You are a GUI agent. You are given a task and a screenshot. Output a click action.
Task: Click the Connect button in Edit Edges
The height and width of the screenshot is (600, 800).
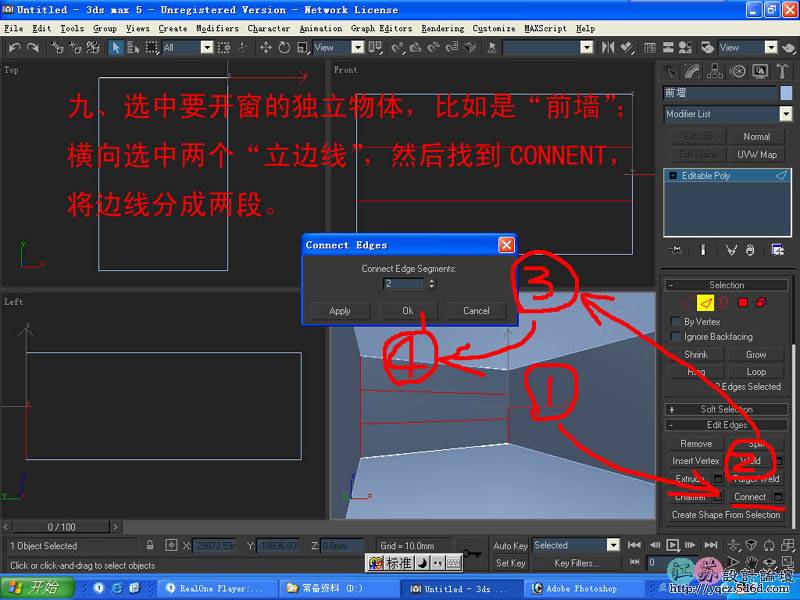(x=749, y=496)
